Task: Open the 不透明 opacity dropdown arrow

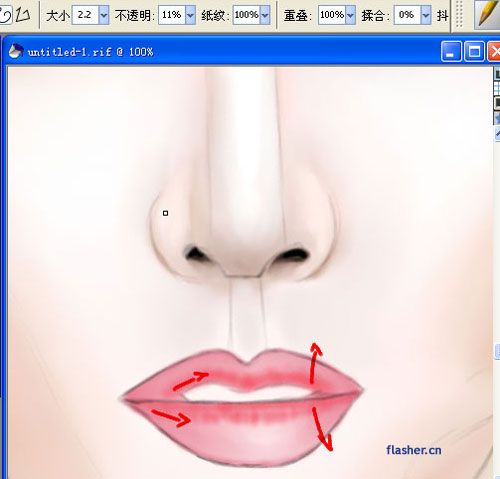Action: click(190, 15)
